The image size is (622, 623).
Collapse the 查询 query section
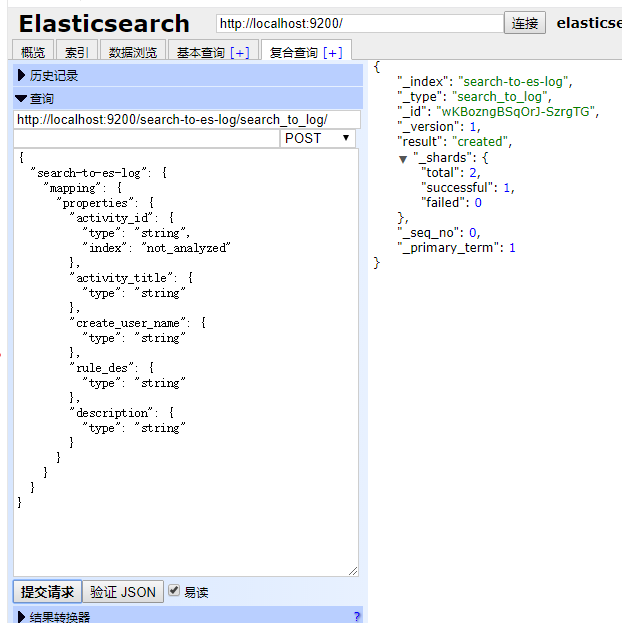188,98
